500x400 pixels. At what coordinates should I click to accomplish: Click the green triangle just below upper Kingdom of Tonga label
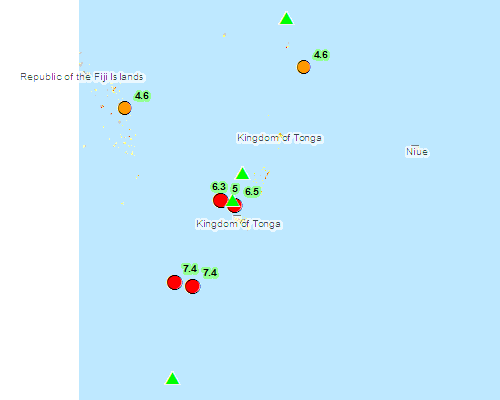point(242,174)
